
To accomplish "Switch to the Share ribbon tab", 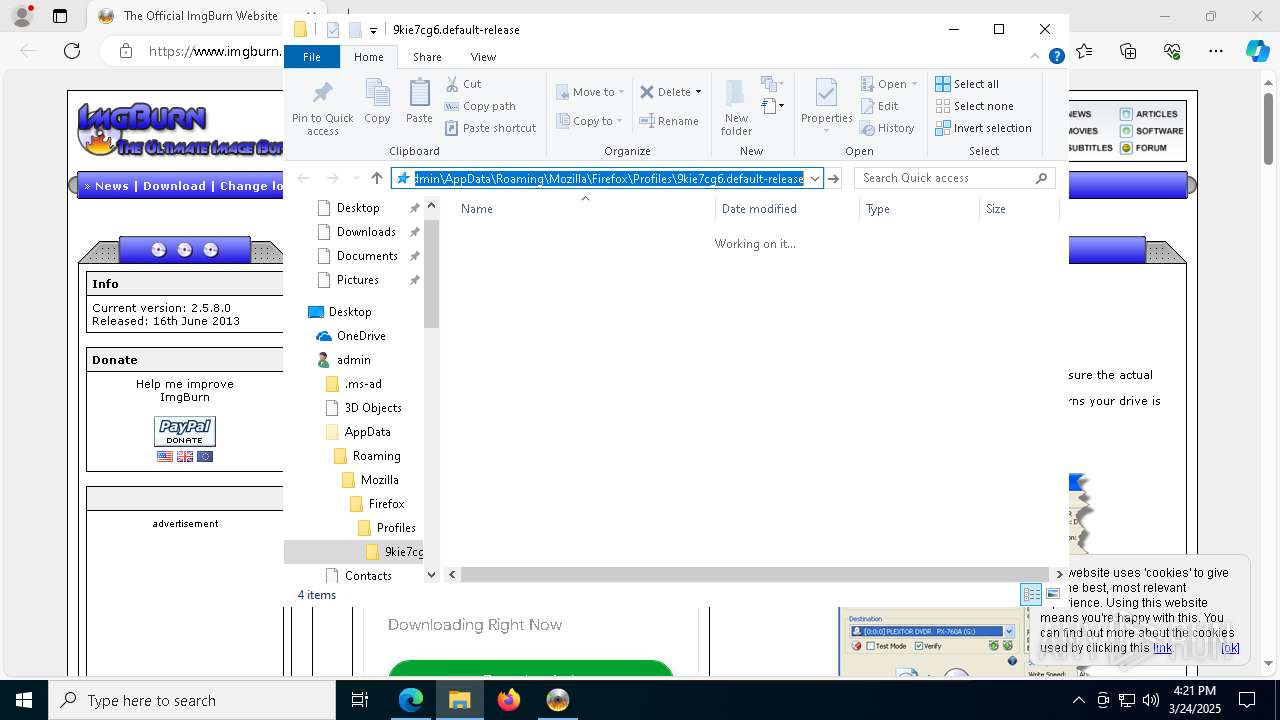I will (427, 57).
